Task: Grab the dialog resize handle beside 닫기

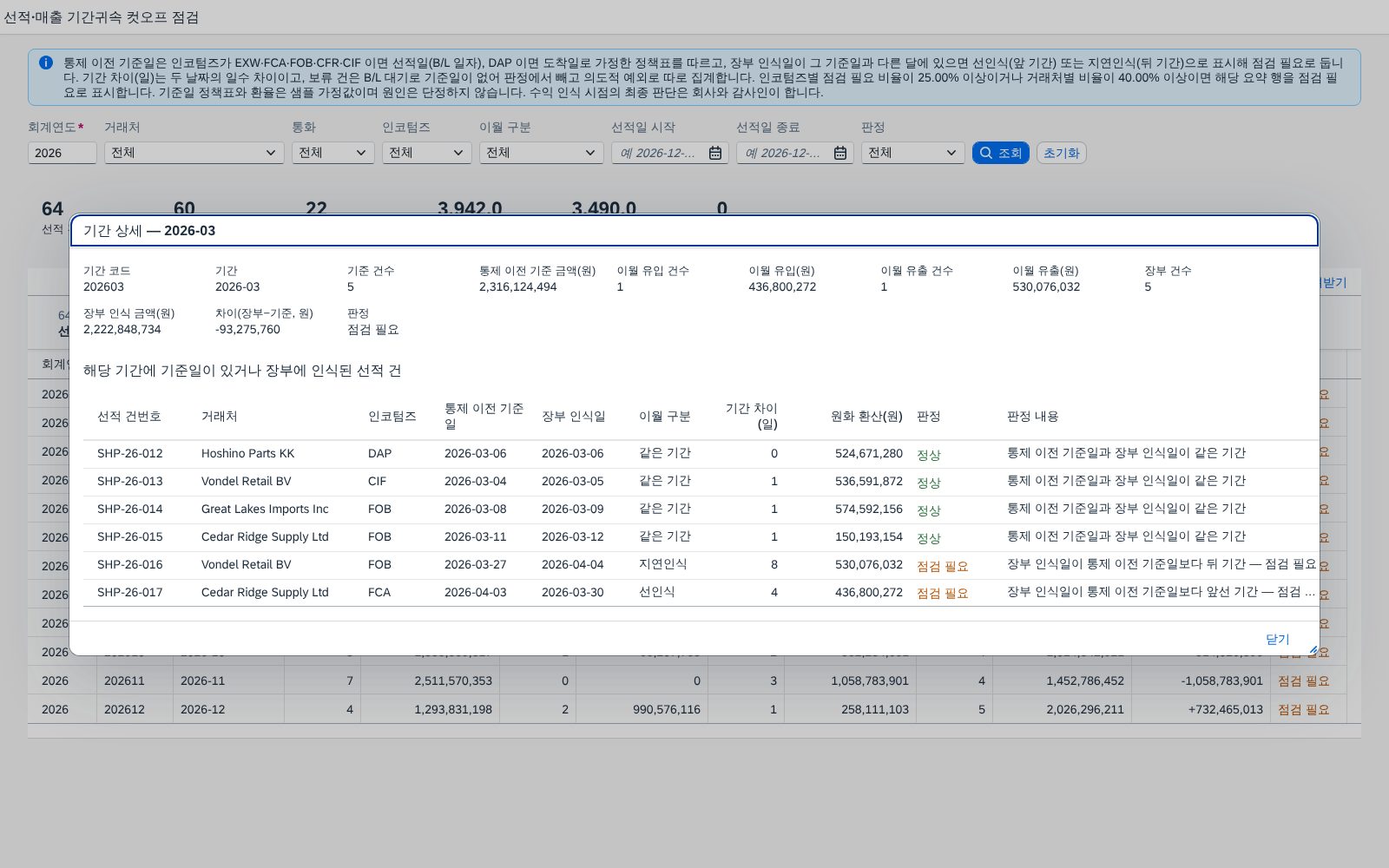Action: click(1313, 650)
